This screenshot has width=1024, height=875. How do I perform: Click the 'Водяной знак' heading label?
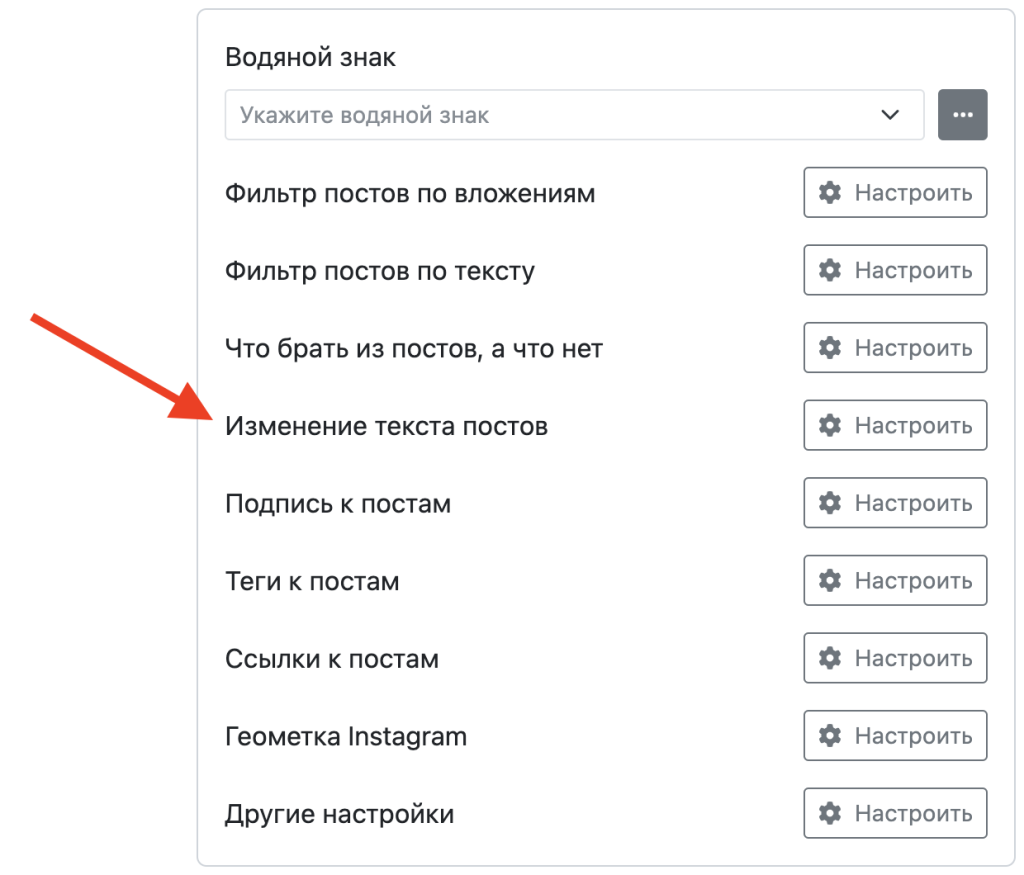pyautogui.click(x=310, y=57)
